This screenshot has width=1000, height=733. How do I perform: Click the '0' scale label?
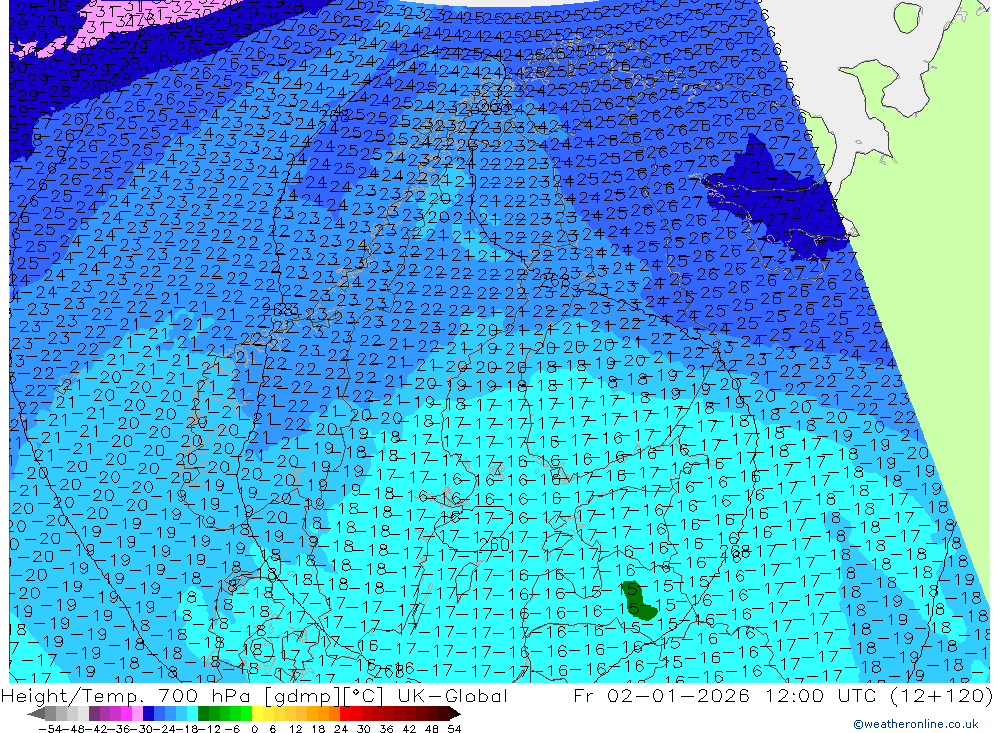click(x=254, y=729)
